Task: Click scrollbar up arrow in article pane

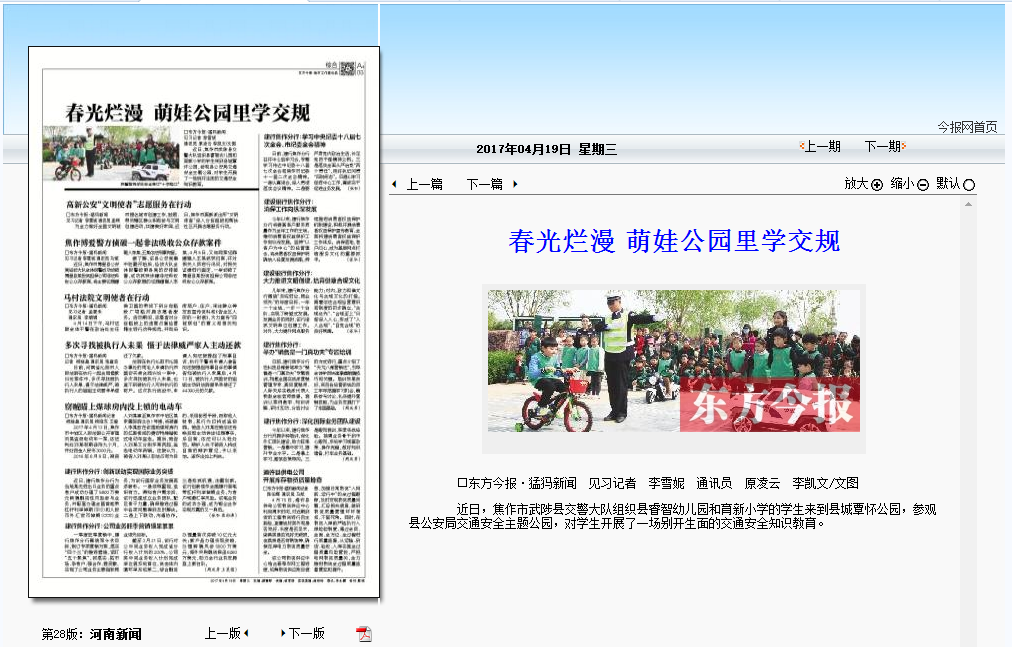Action: click(x=969, y=203)
